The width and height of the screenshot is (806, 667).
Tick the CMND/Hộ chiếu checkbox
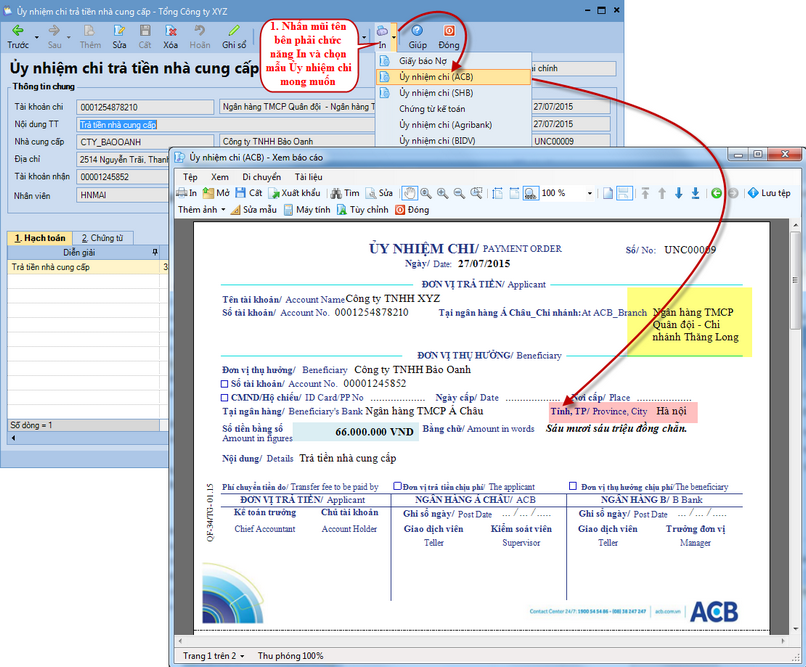tap(224, 398)
